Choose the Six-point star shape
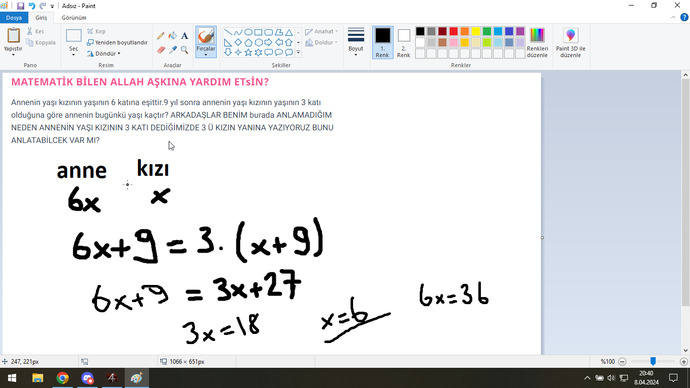 coord(258,52)
